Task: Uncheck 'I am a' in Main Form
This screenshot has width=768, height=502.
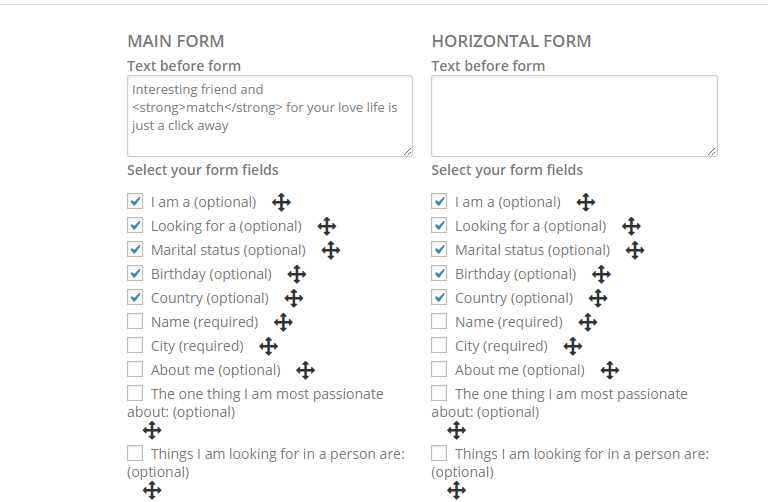Action: click(x=135, y=202)
